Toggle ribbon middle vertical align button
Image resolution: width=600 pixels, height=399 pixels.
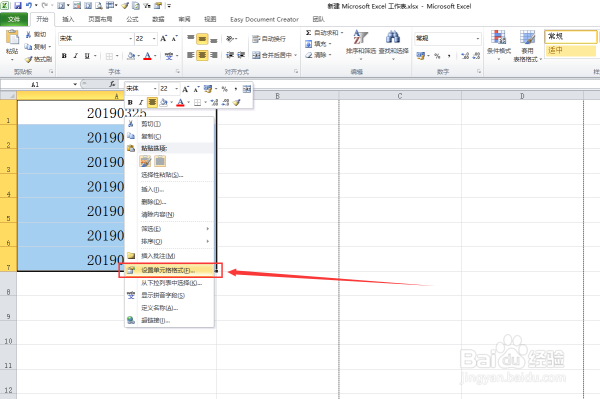pyautogui.click(x=202, y=39)
